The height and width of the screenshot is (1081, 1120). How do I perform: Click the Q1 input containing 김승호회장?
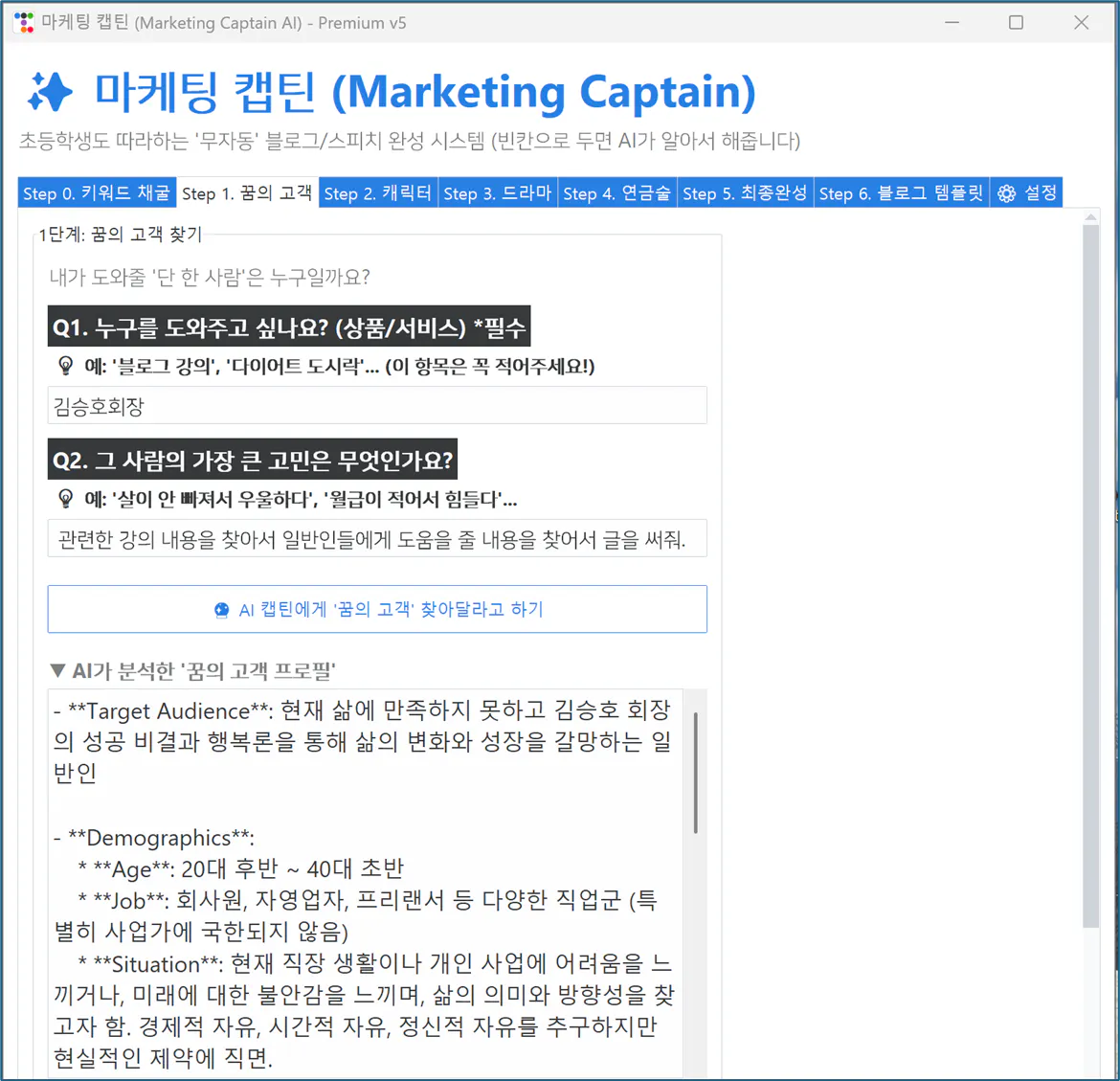coord(377,405)
